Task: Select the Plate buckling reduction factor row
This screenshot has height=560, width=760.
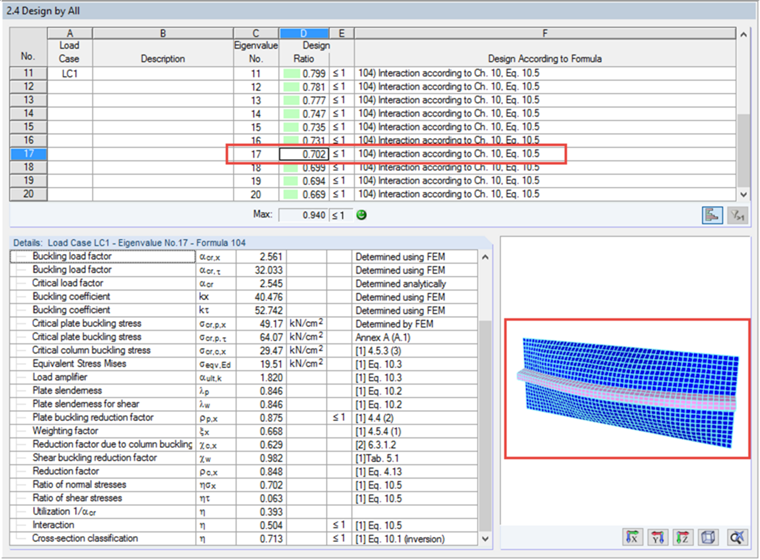Action: point(244,417)
